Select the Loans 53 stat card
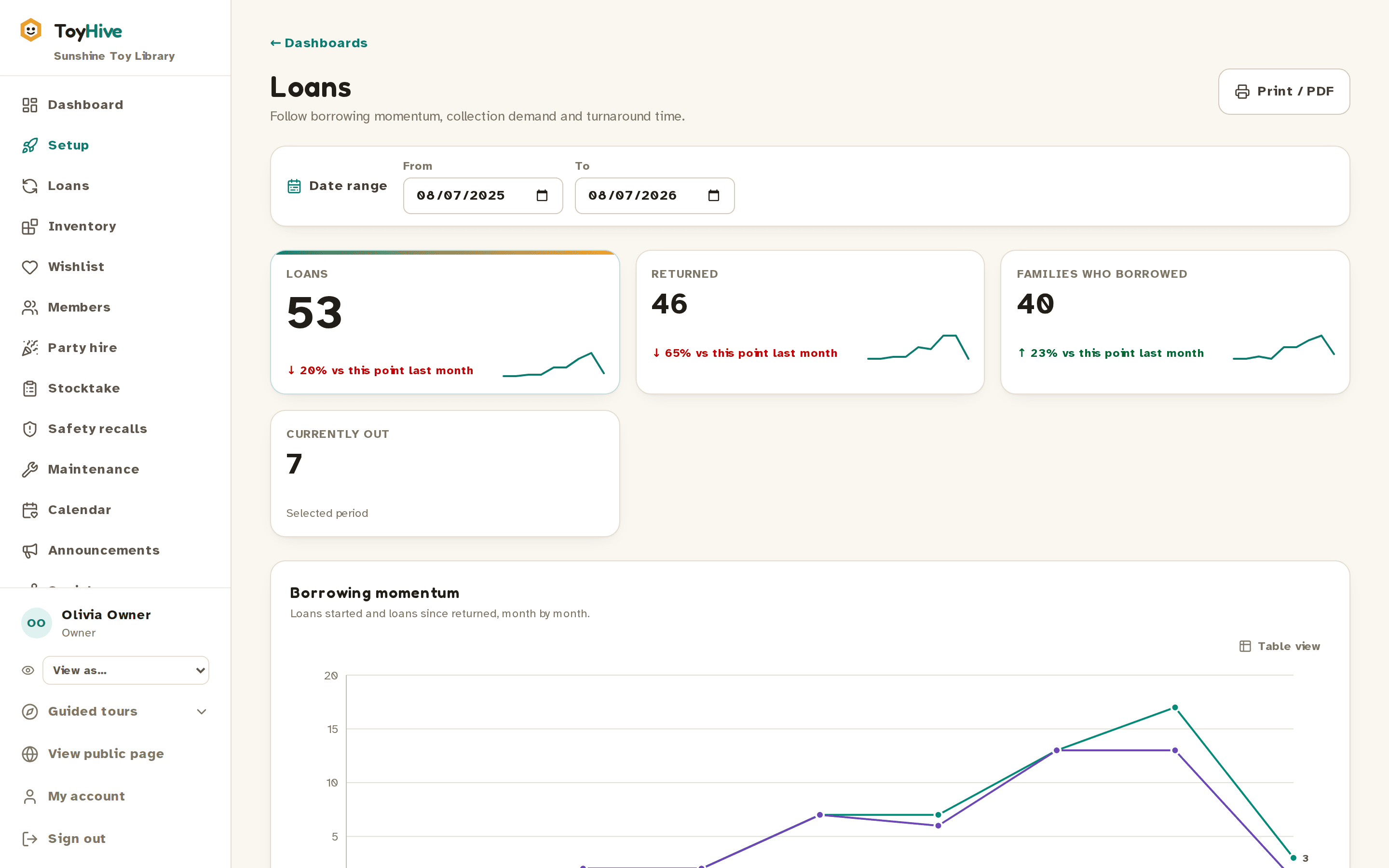 445,322
